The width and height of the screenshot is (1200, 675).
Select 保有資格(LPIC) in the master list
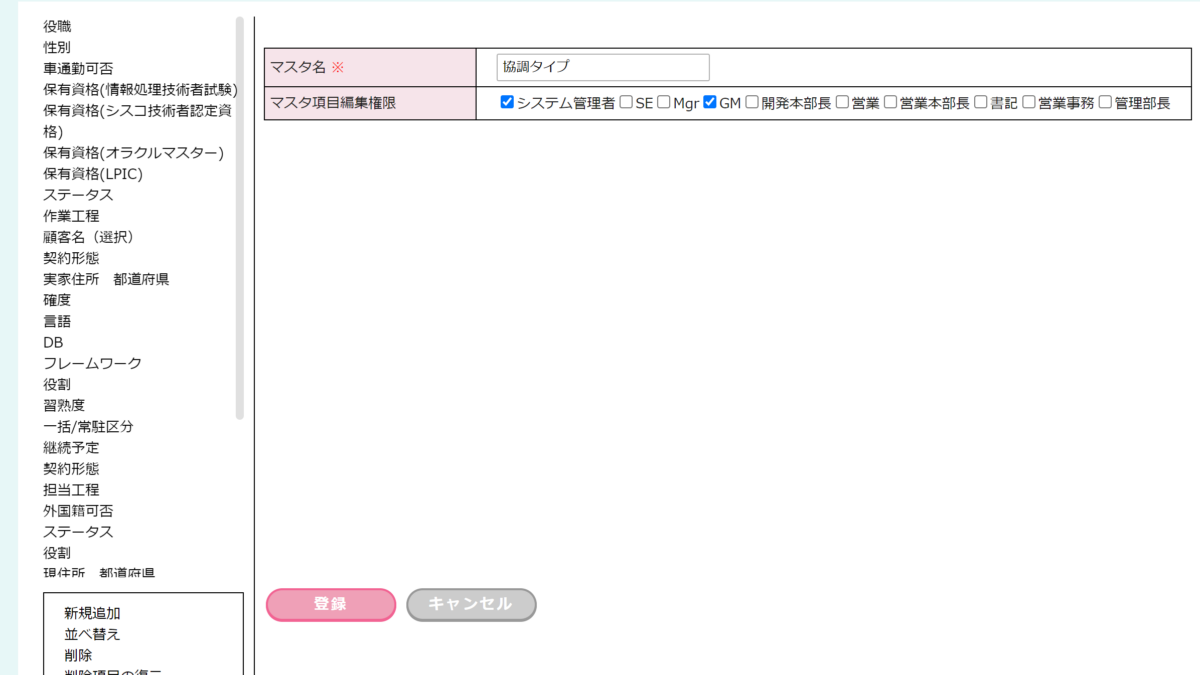tap(93, 174)
